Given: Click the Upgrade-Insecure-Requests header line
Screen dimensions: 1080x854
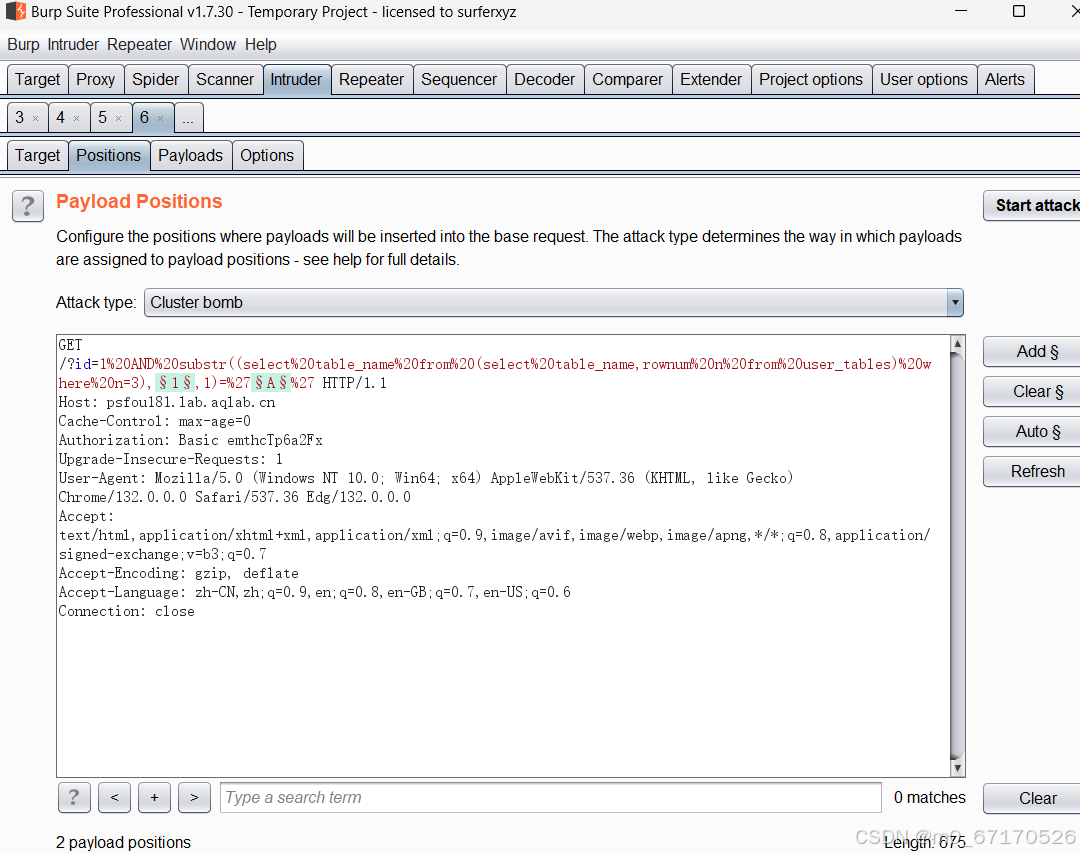Looking at the screenshot, I should tap(170, 459).
